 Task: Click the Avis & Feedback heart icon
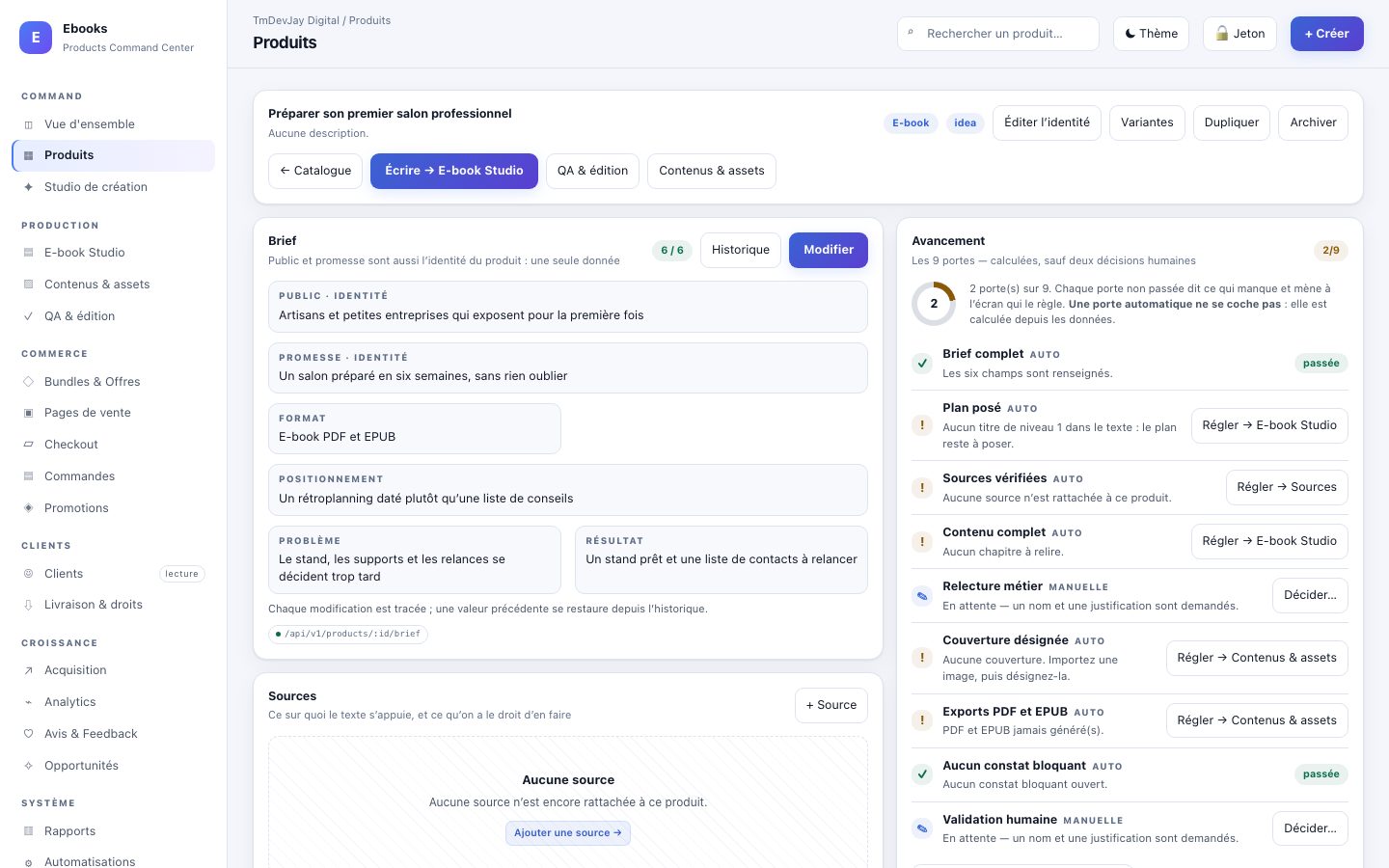[28, 734]
